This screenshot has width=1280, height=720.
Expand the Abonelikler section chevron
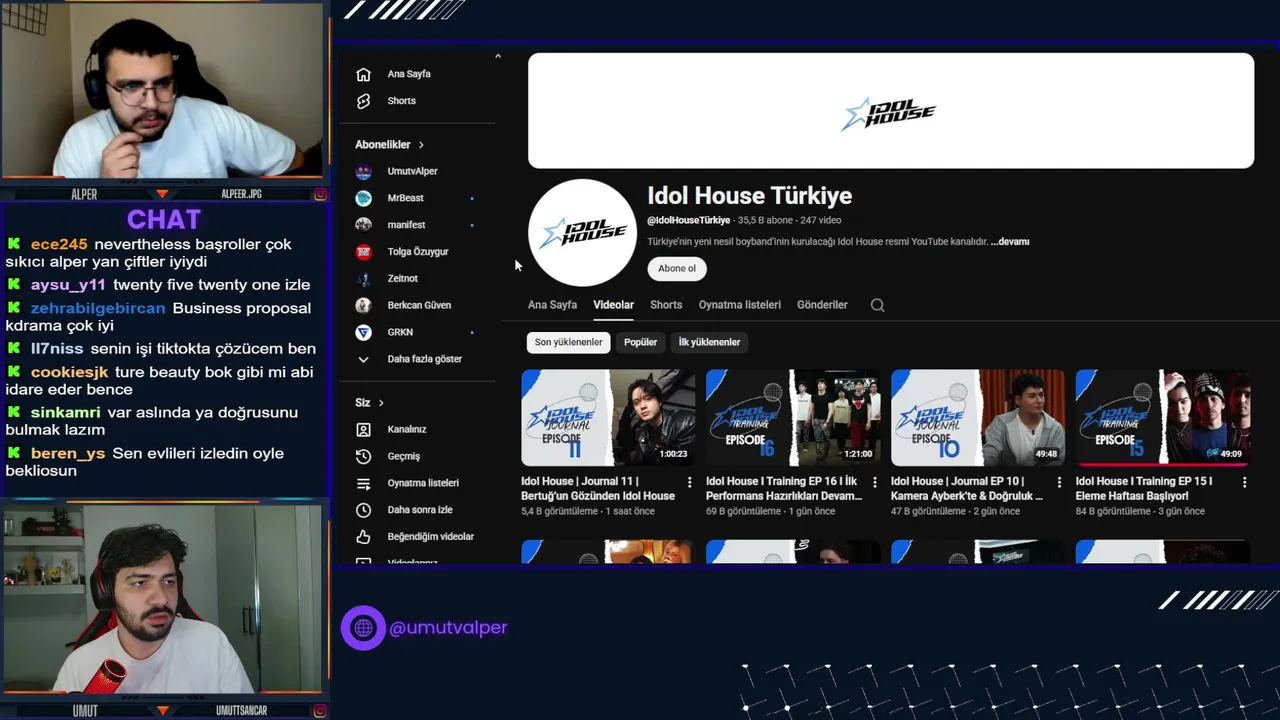tap(421, 145)
